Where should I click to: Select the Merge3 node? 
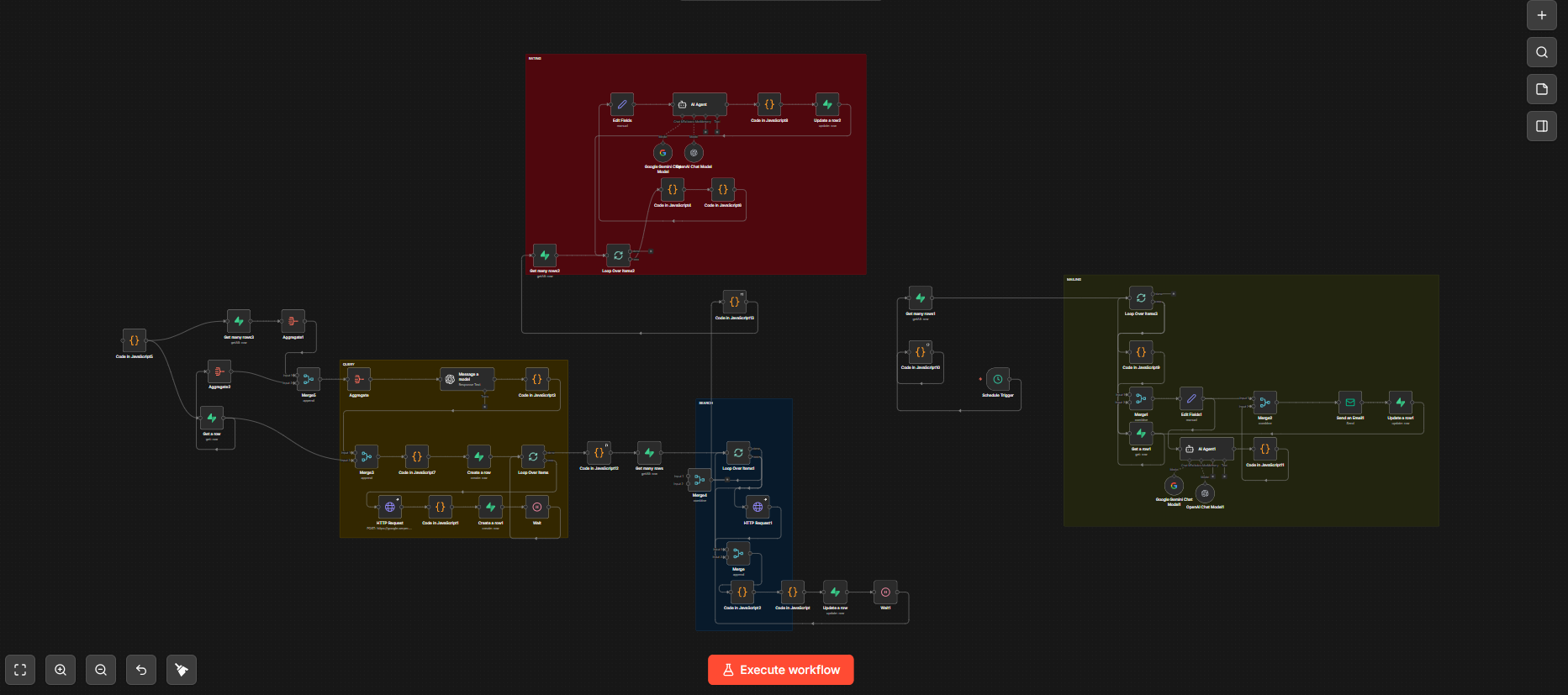pyautogui.click(x=367, y=456)
